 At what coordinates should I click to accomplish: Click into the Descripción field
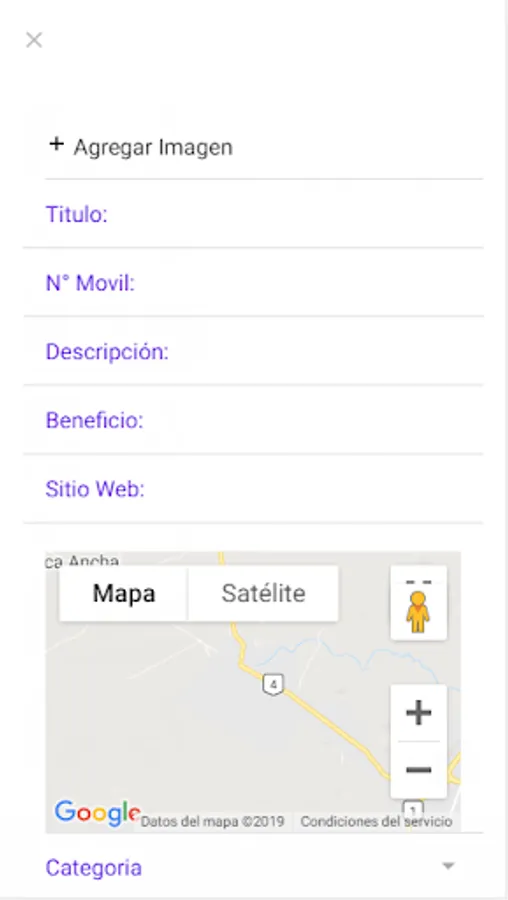pyautogui.click(x=253, y=351)
